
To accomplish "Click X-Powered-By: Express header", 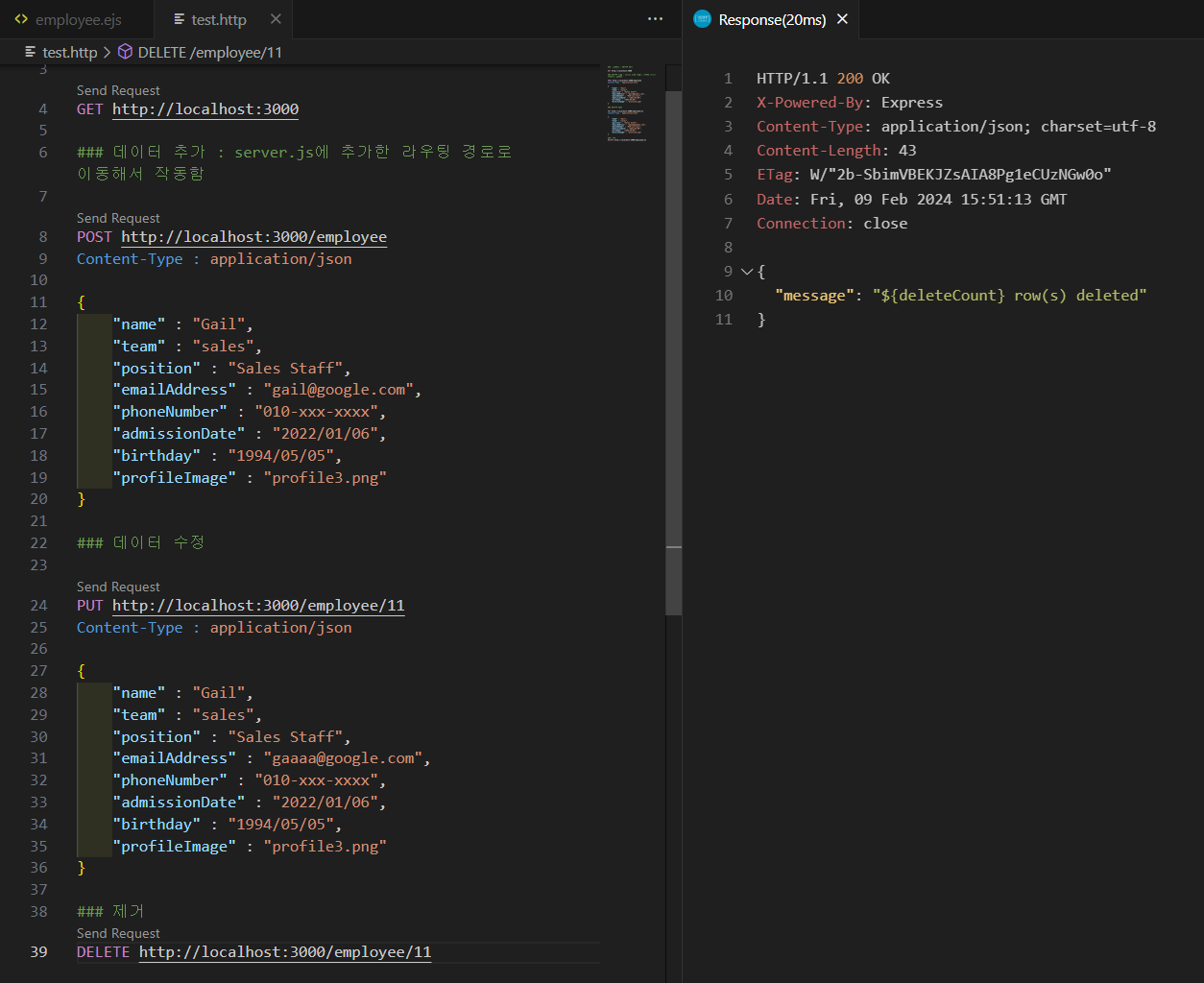I will coord(850,103).
